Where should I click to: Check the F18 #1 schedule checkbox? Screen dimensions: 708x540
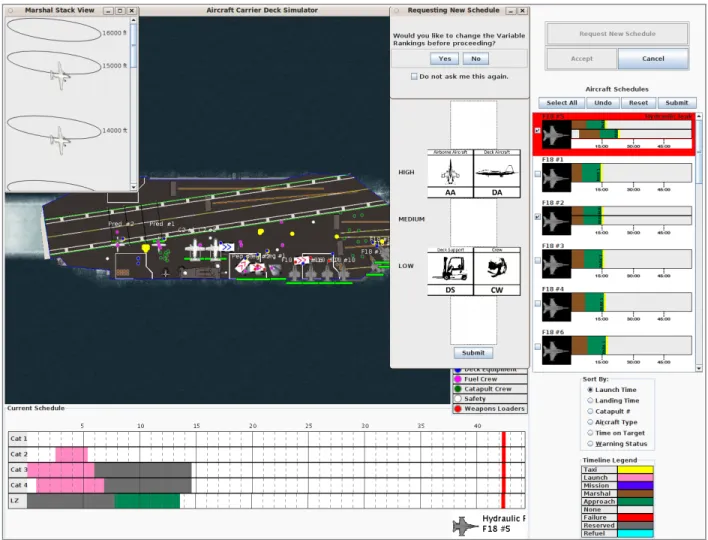537,174
